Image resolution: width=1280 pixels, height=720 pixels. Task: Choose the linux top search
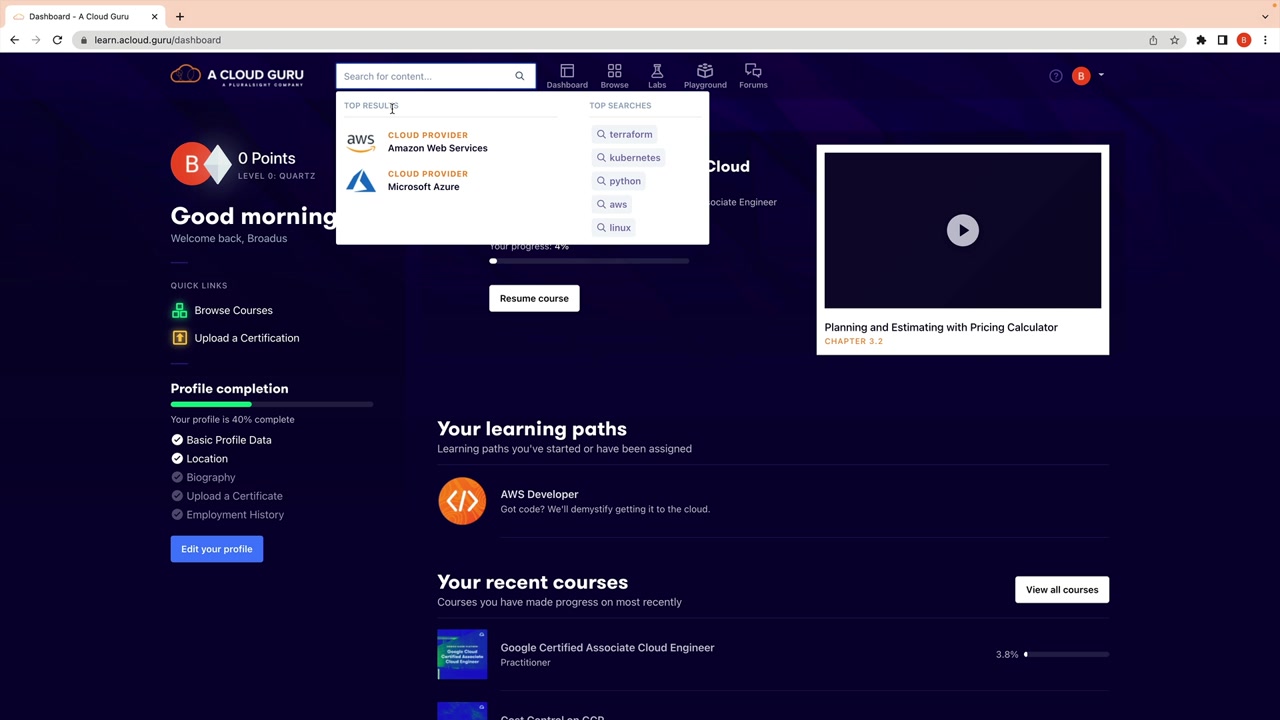pyautogui.click(x=614, y=228)
